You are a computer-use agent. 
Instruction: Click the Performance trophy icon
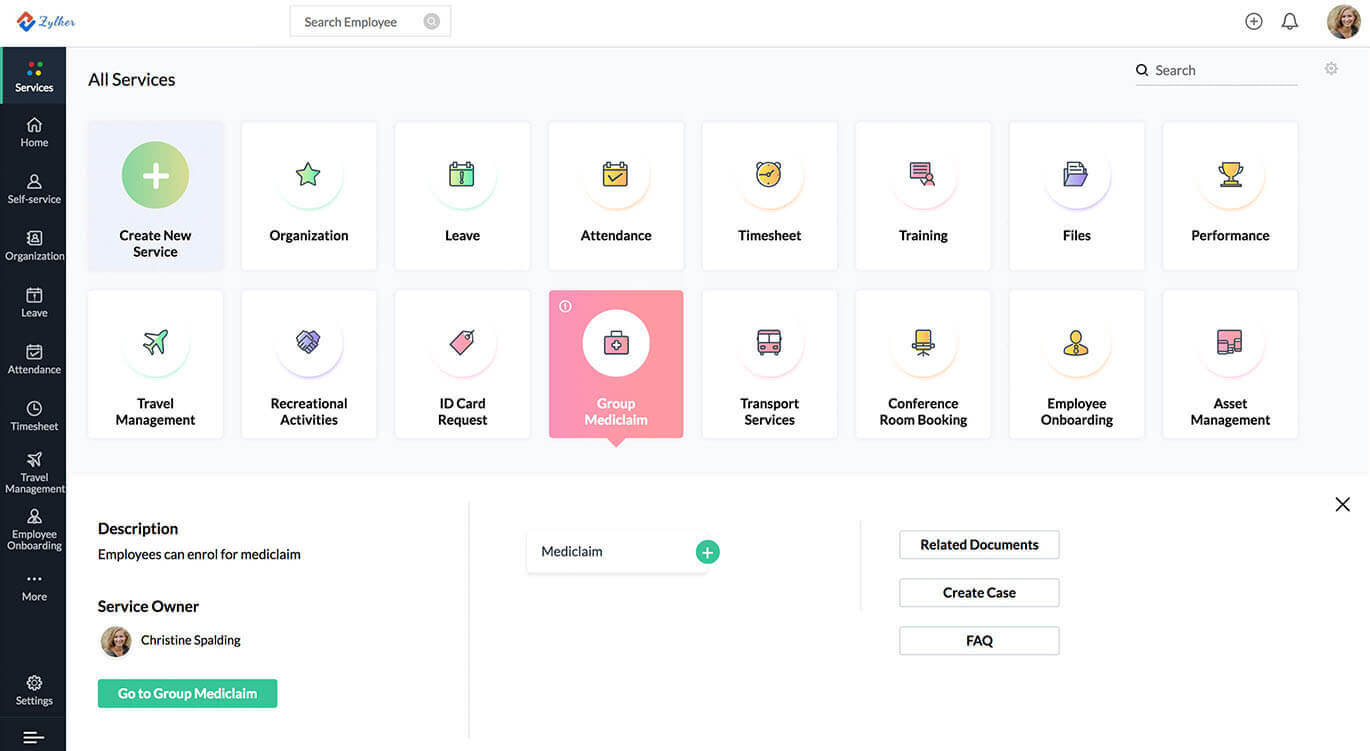coord(1230,175)
